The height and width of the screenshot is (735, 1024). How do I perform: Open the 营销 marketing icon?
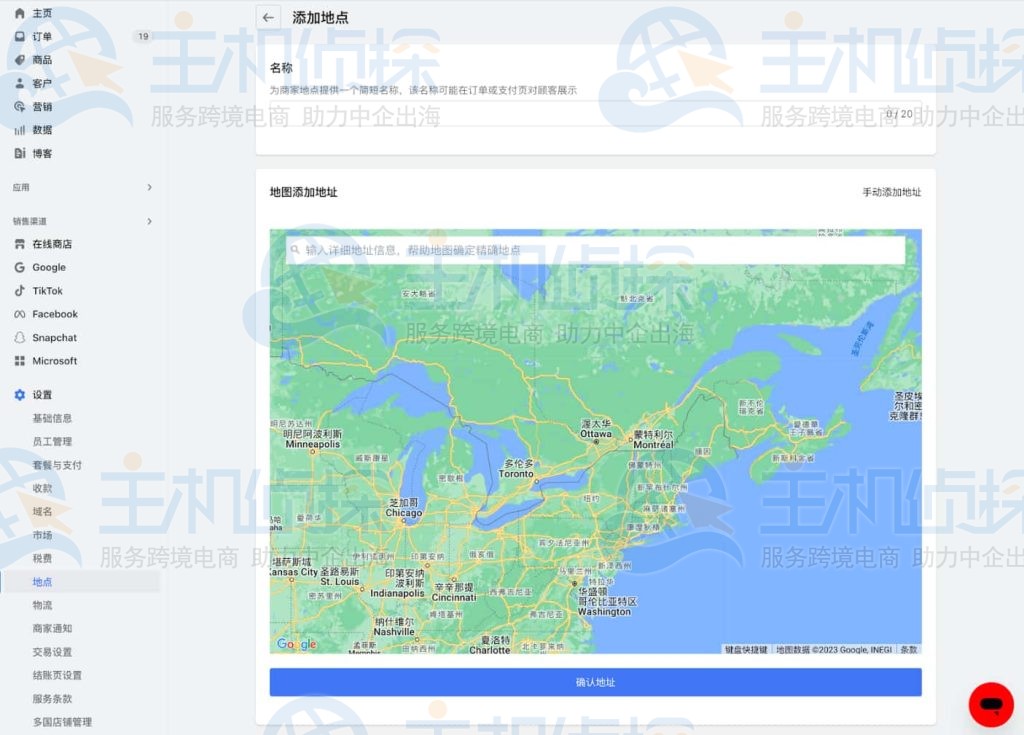pos(22,107)
